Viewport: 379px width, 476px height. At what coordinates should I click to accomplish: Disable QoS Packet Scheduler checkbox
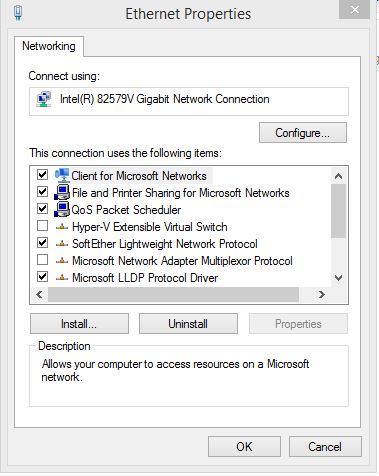(x=42, y=209)
